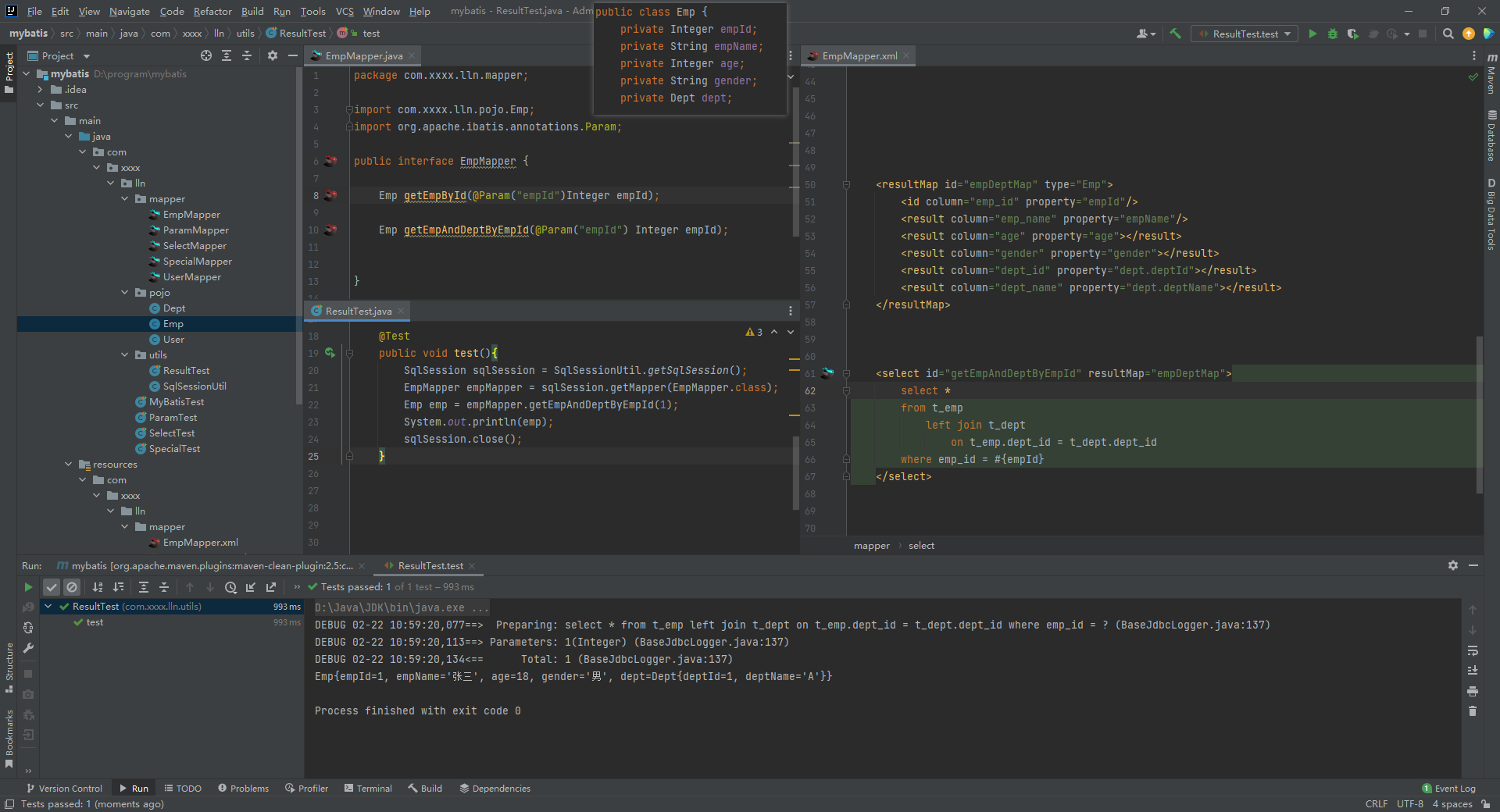The image size is (1500, 812).
Task: Open Project panel gear settings
Action: [x=272, y=55]
